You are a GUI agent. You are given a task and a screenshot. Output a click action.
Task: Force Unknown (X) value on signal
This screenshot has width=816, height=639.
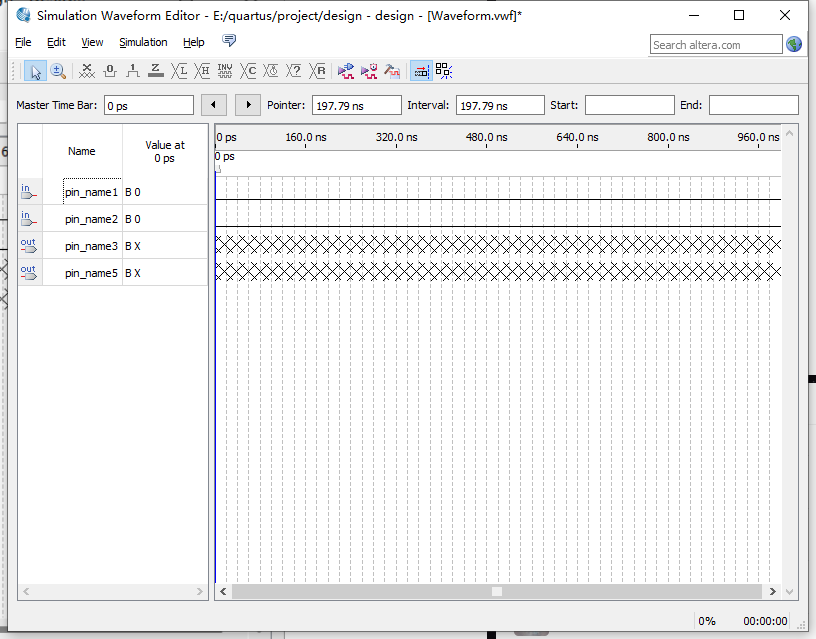86,71
